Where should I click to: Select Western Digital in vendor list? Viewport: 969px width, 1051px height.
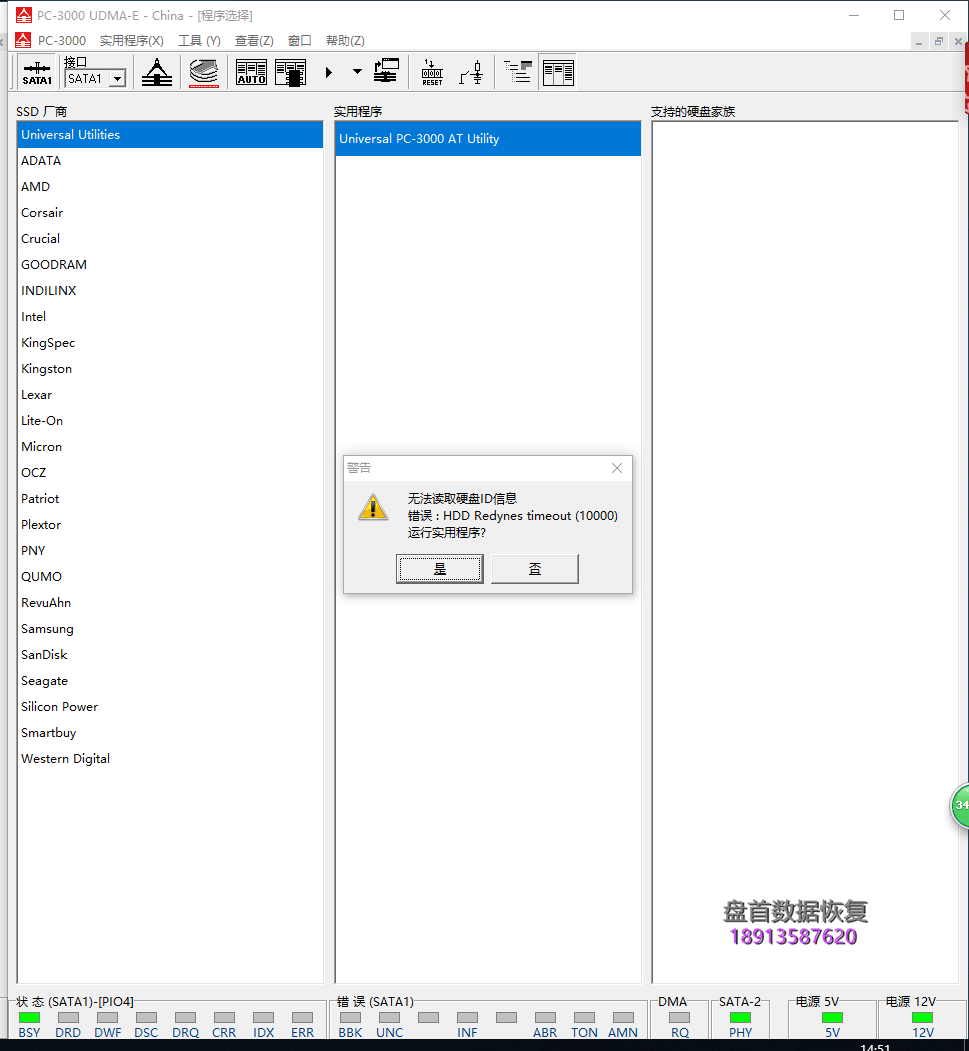pos(170,759)
